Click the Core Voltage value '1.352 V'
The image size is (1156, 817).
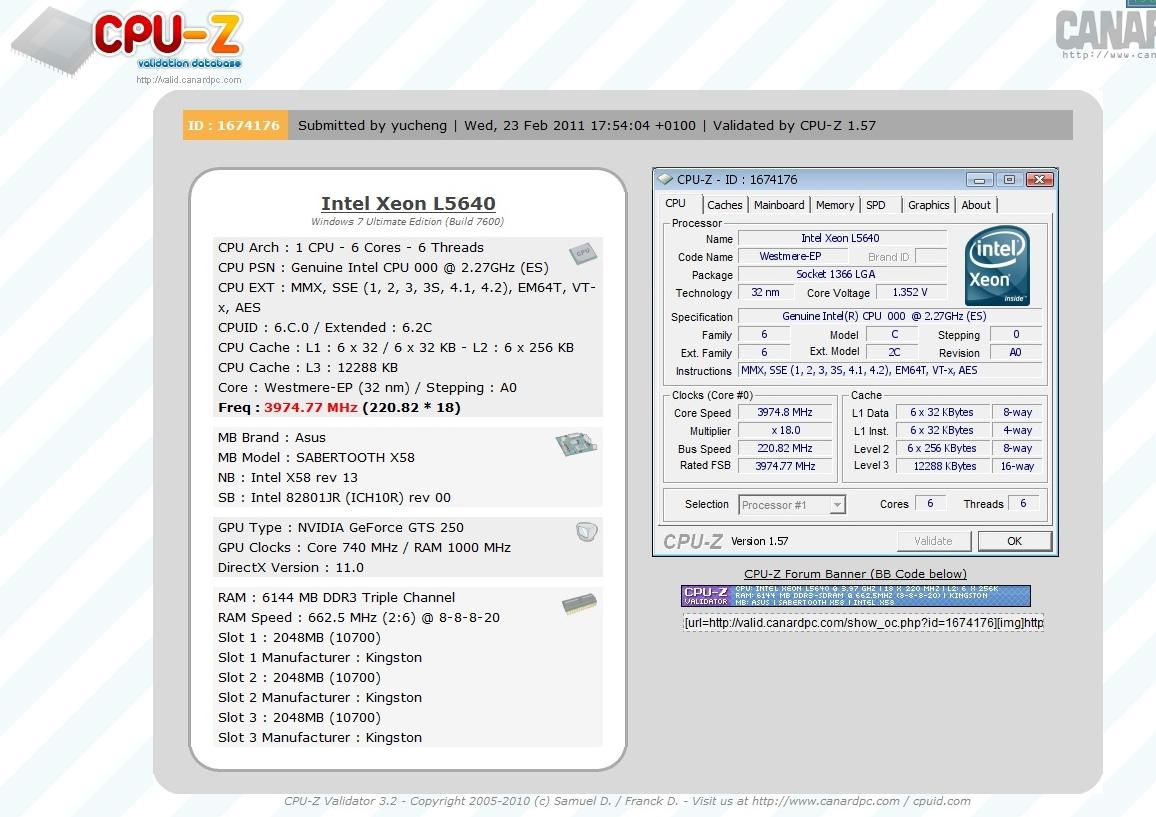point(910,293)
